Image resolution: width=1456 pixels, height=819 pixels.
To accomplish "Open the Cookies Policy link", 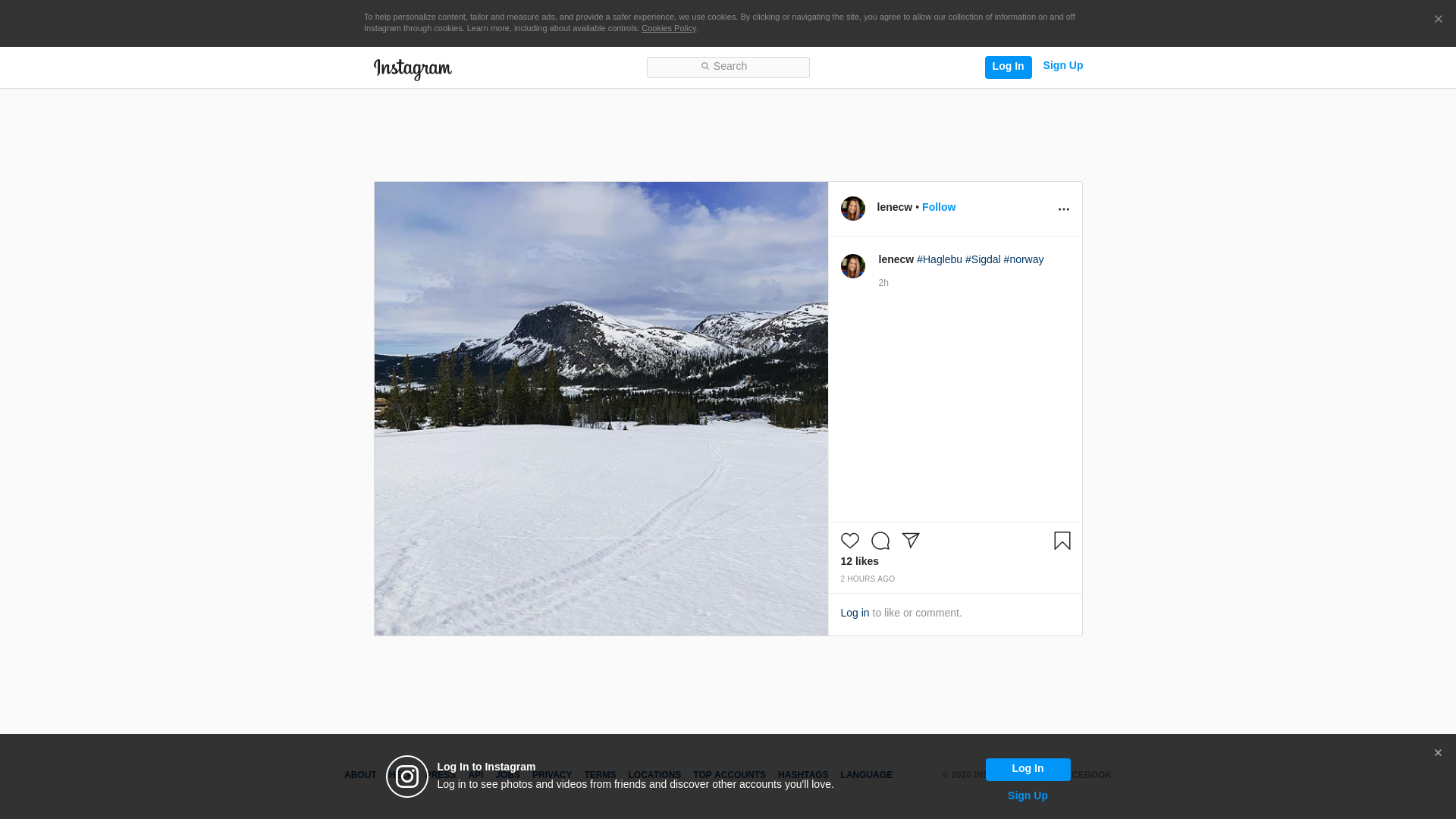I will [668, 29].
